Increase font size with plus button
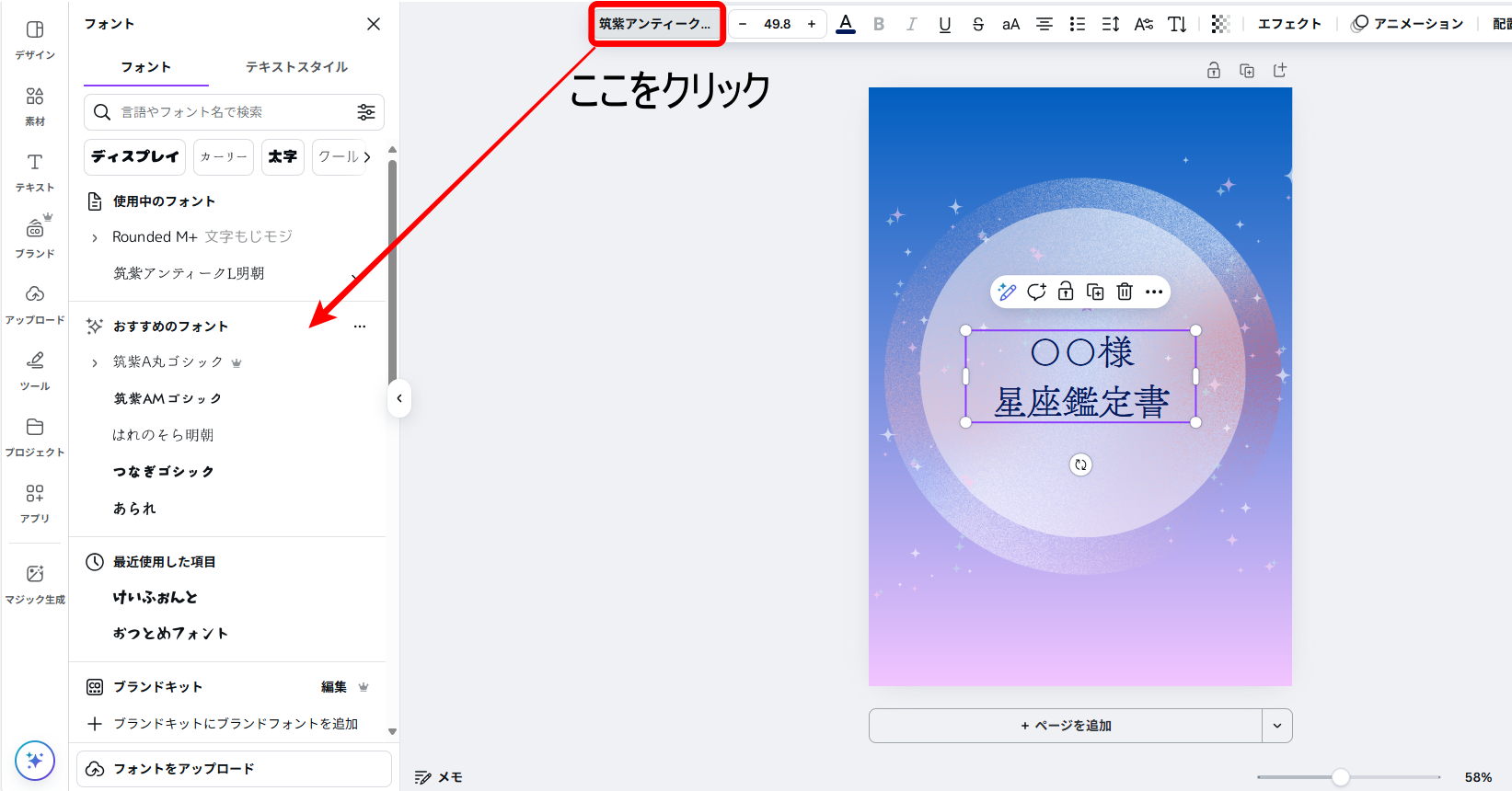The height and width of the screenshot is (791, 1512). tap(812, 24)
